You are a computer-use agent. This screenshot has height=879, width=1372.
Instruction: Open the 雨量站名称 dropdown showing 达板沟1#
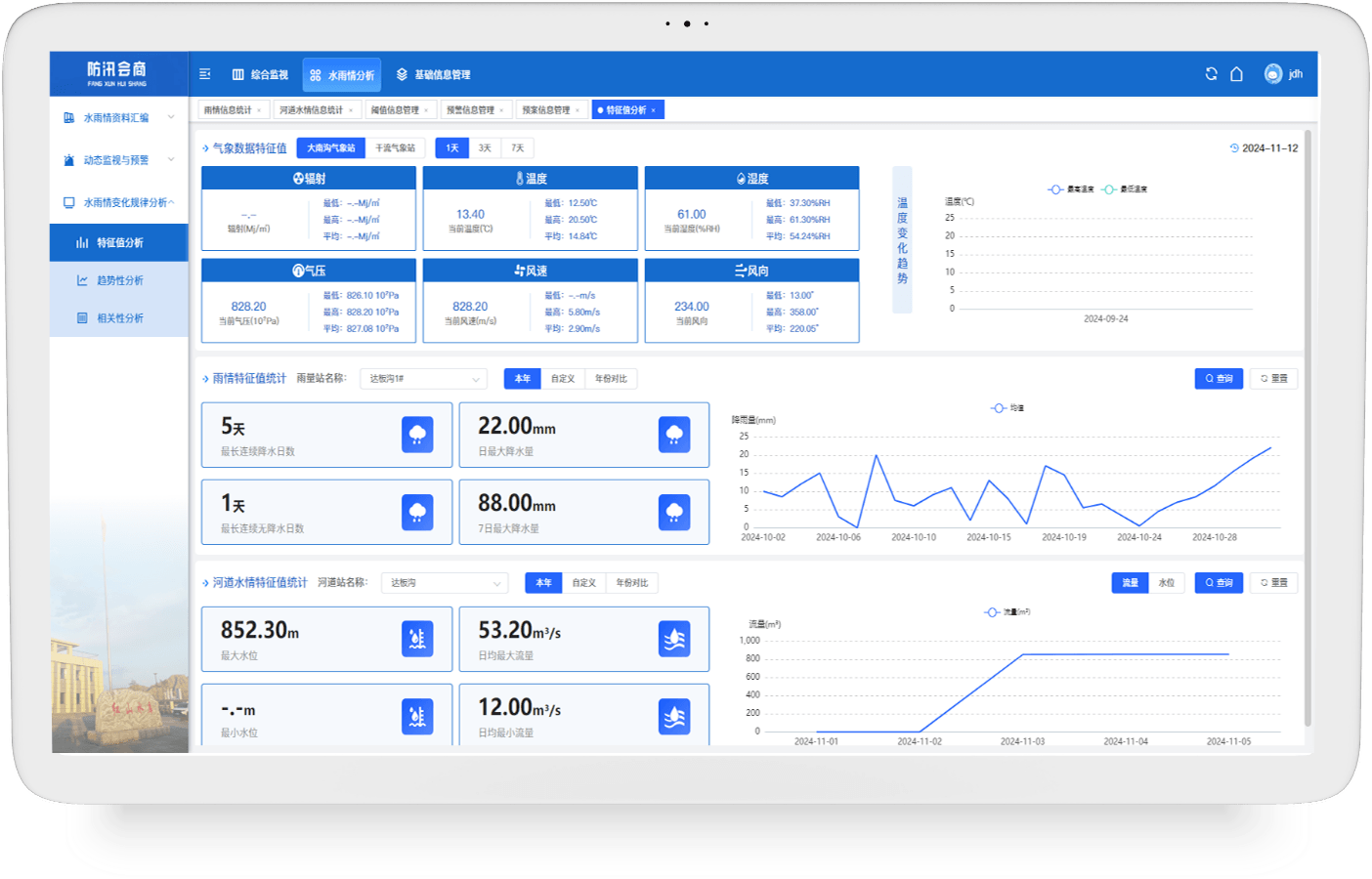(x=424, y=379)
